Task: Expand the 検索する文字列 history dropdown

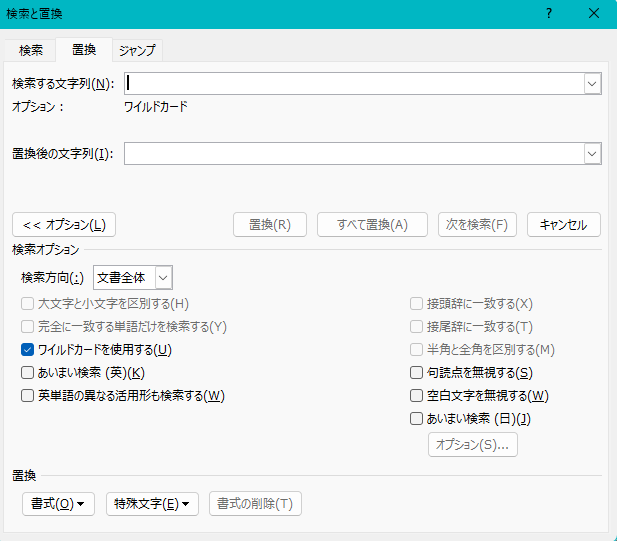Action: pyautogui.click(x=592, y=83)
